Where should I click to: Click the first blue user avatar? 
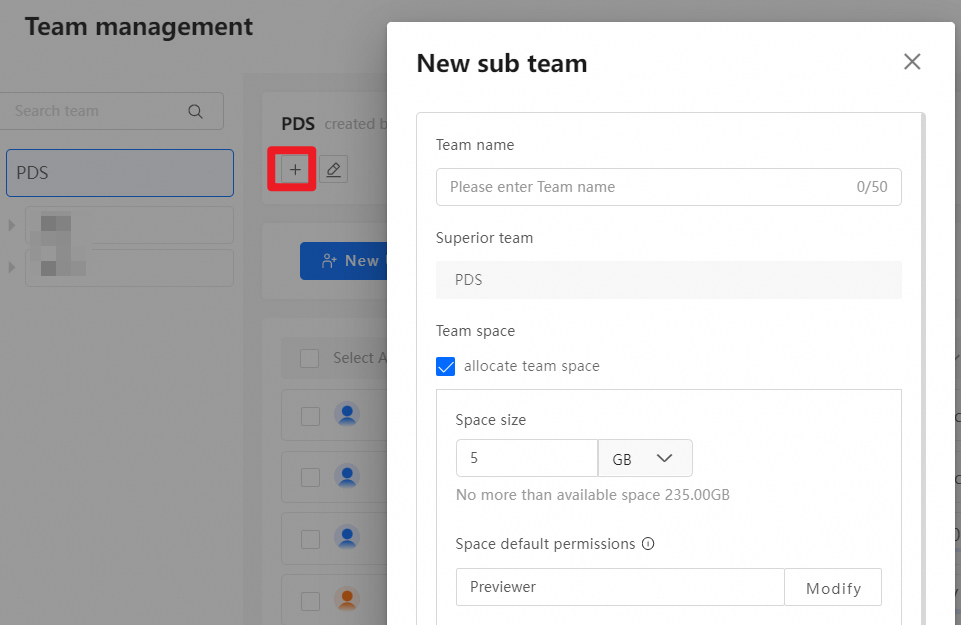click(347, 414)
